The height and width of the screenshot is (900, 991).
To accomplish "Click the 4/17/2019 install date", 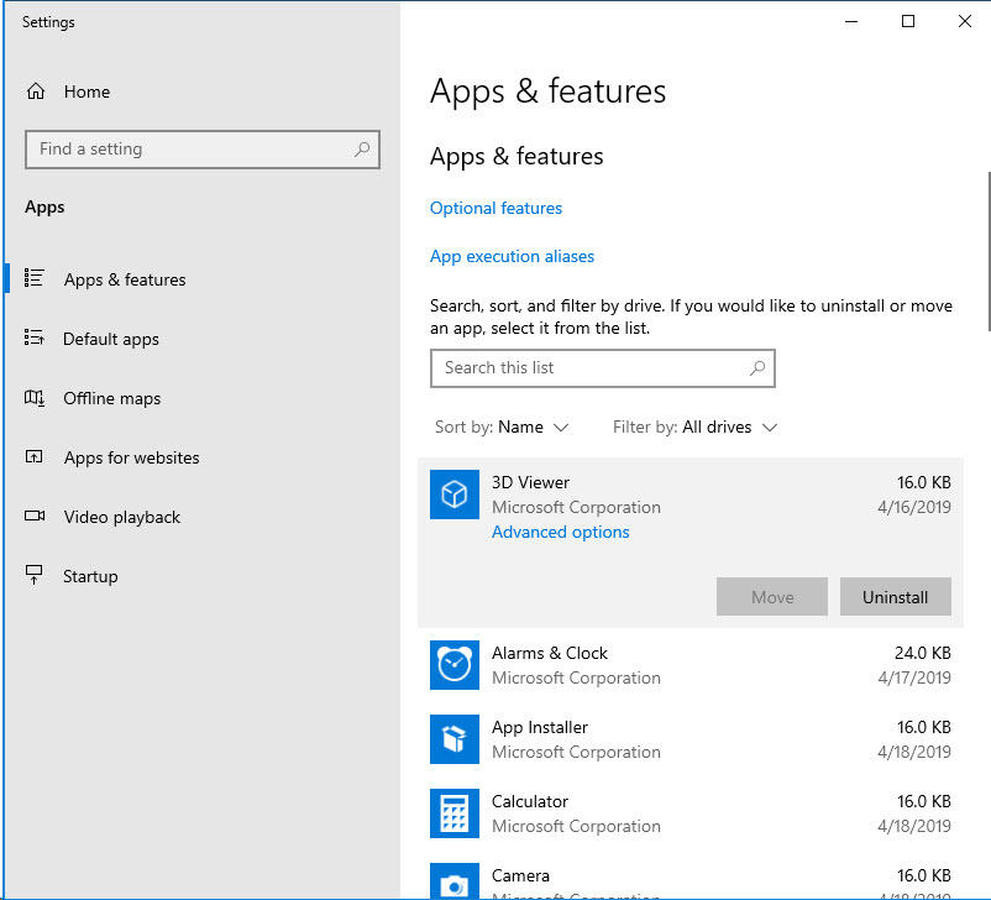I will point(914,678).
